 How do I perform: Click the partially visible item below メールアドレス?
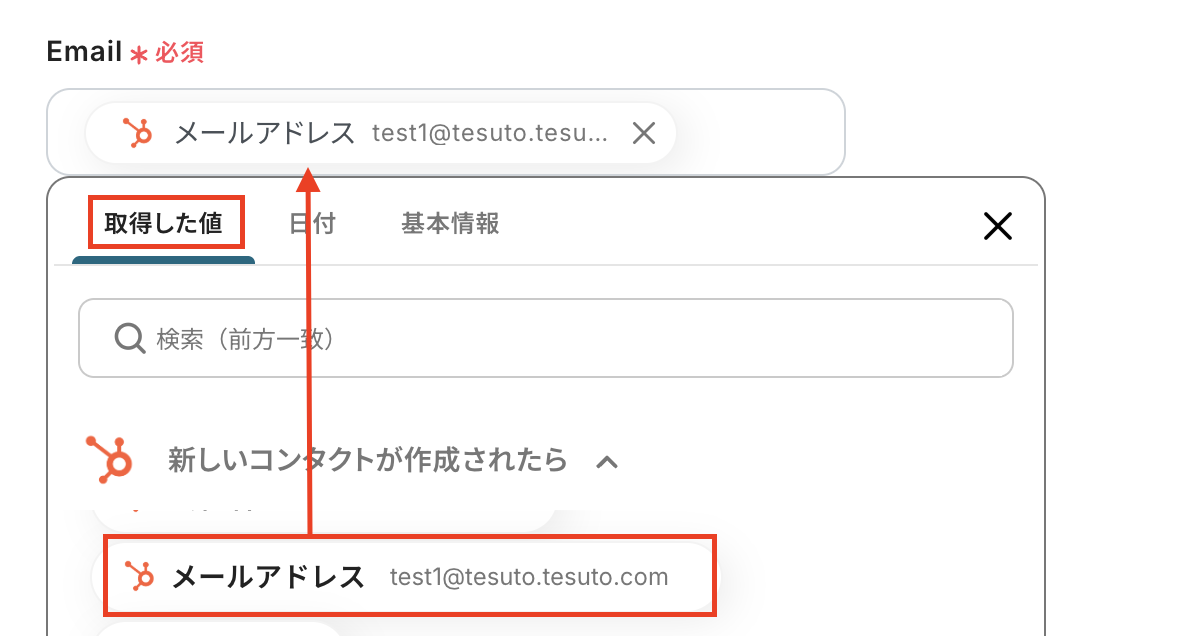(220, 628)
